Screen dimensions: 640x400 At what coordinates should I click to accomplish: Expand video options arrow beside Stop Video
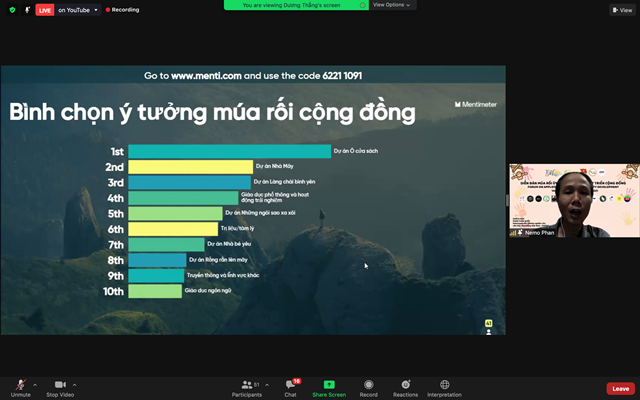click(74, 384)
